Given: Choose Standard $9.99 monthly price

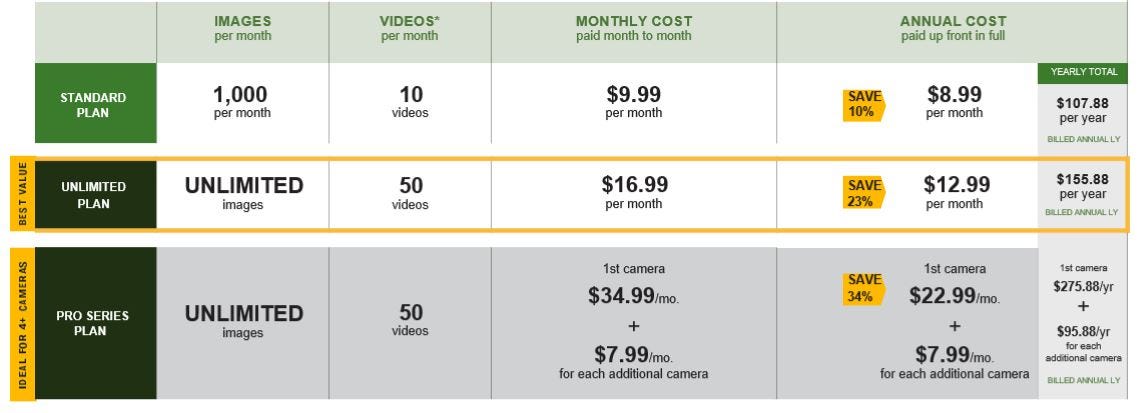Looking at the screenshot, I should click(633, 96).
